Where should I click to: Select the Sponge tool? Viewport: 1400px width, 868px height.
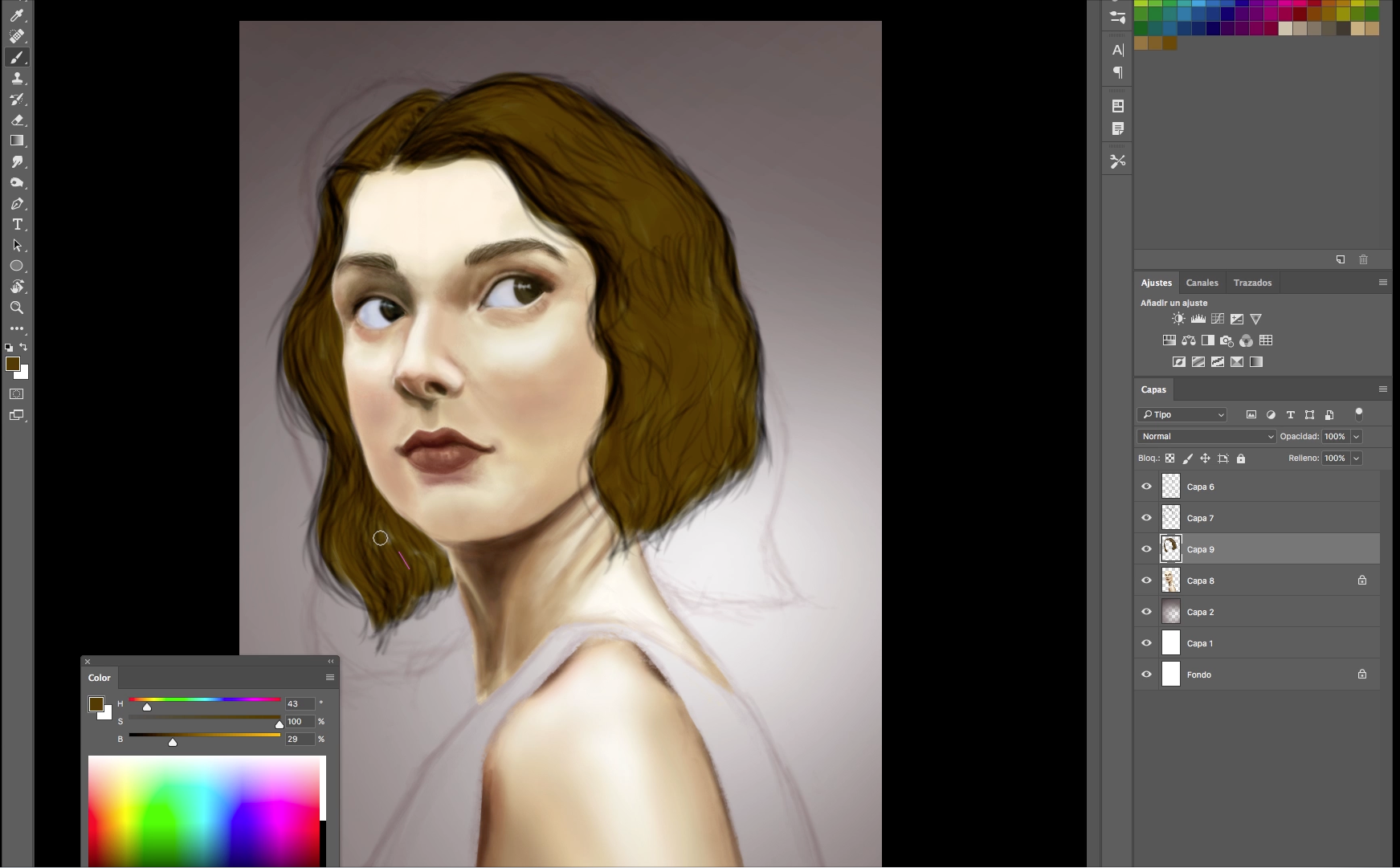17,182
